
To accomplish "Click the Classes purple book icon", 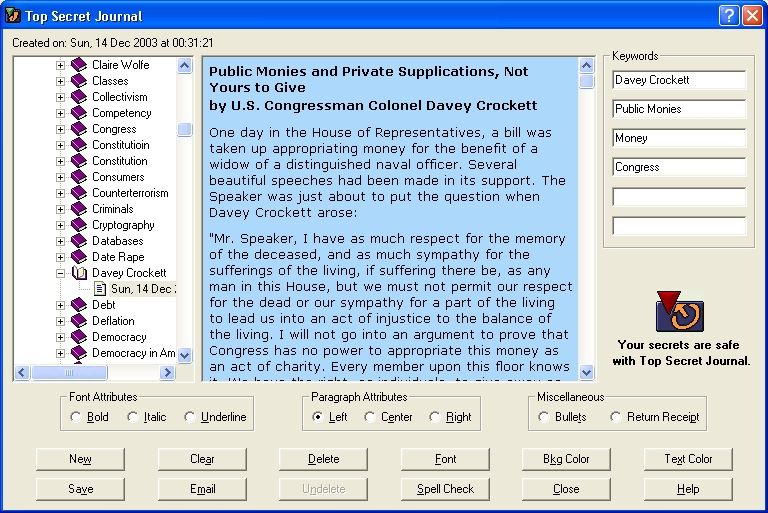I will point(79,81).
